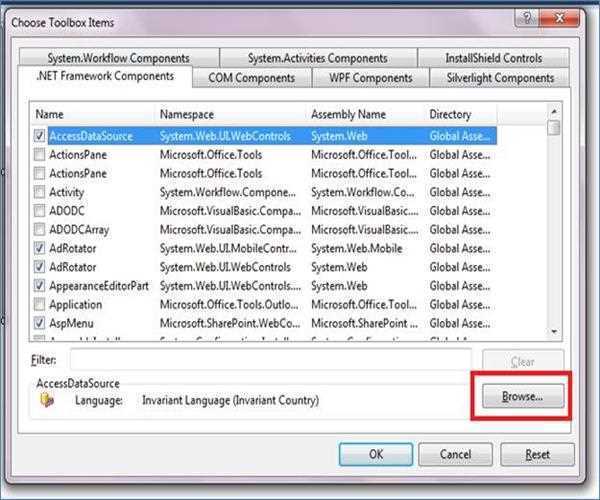Click the Browse... button

pyautogui.click(x=521, y=397)
